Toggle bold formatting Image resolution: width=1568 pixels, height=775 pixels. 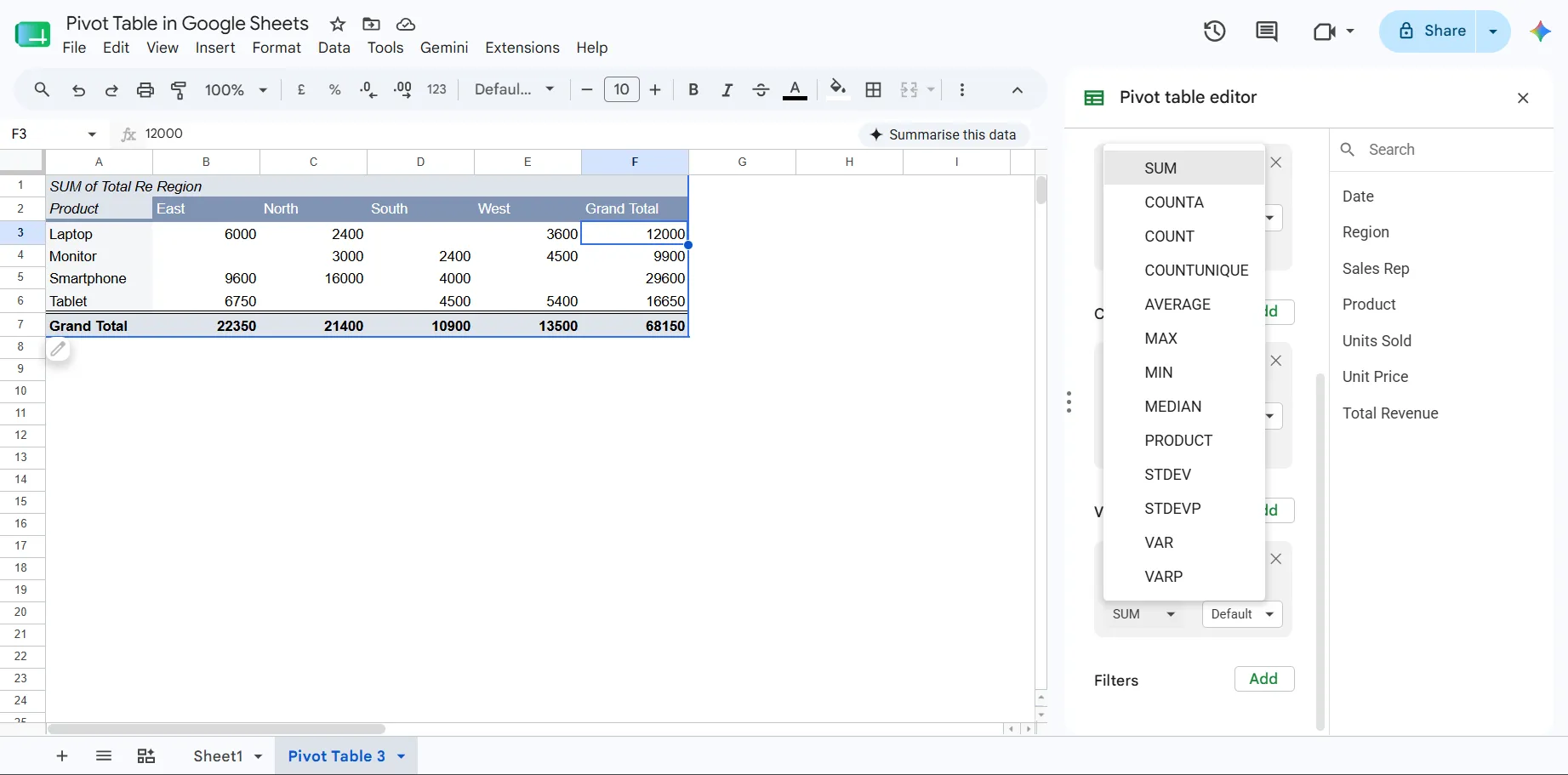point(693,89)
